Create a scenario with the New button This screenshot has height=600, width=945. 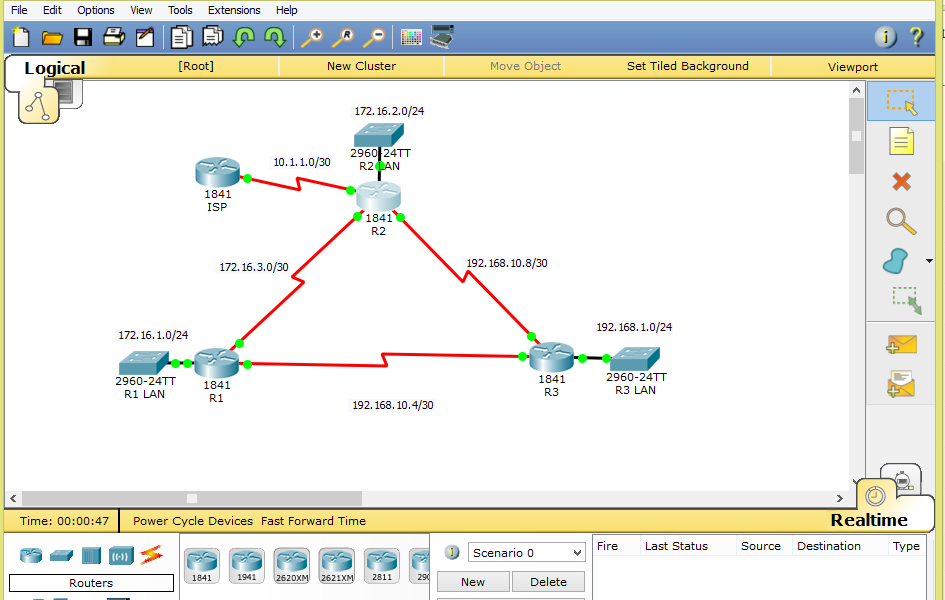point(472,581)
